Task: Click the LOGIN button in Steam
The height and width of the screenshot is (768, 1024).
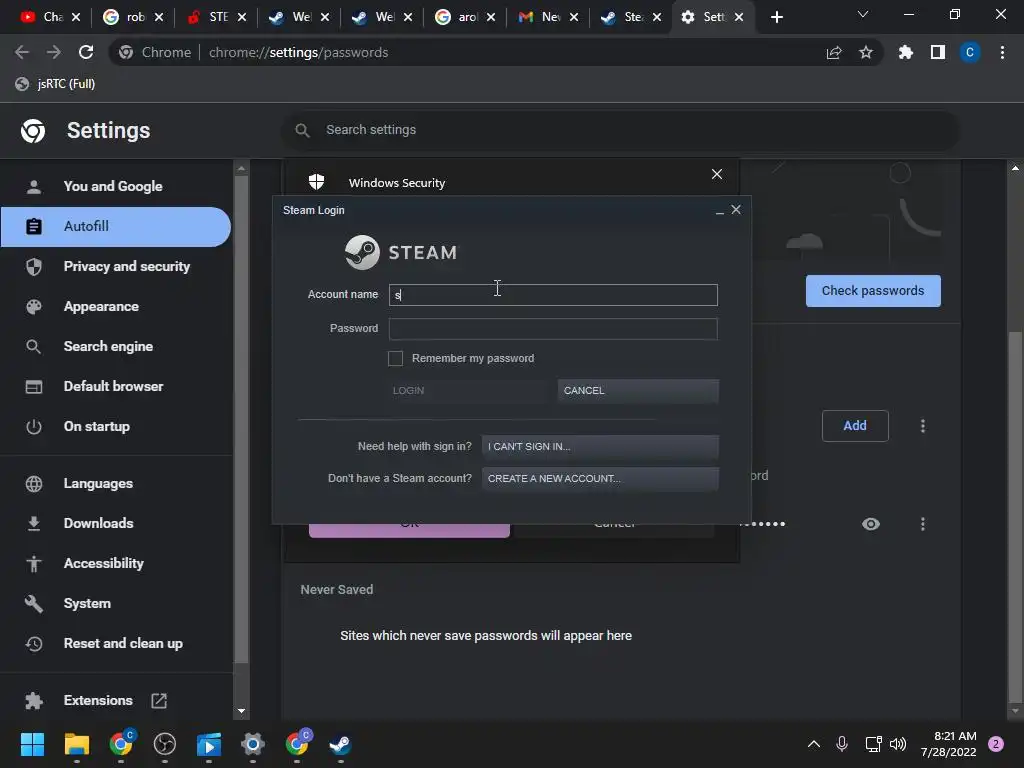Action: 468,391
